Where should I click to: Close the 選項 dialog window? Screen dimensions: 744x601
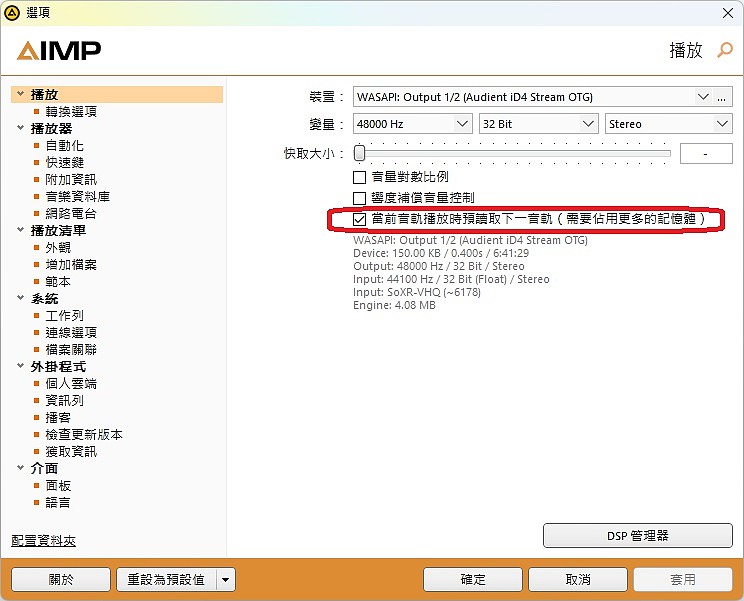coord(728,13)
